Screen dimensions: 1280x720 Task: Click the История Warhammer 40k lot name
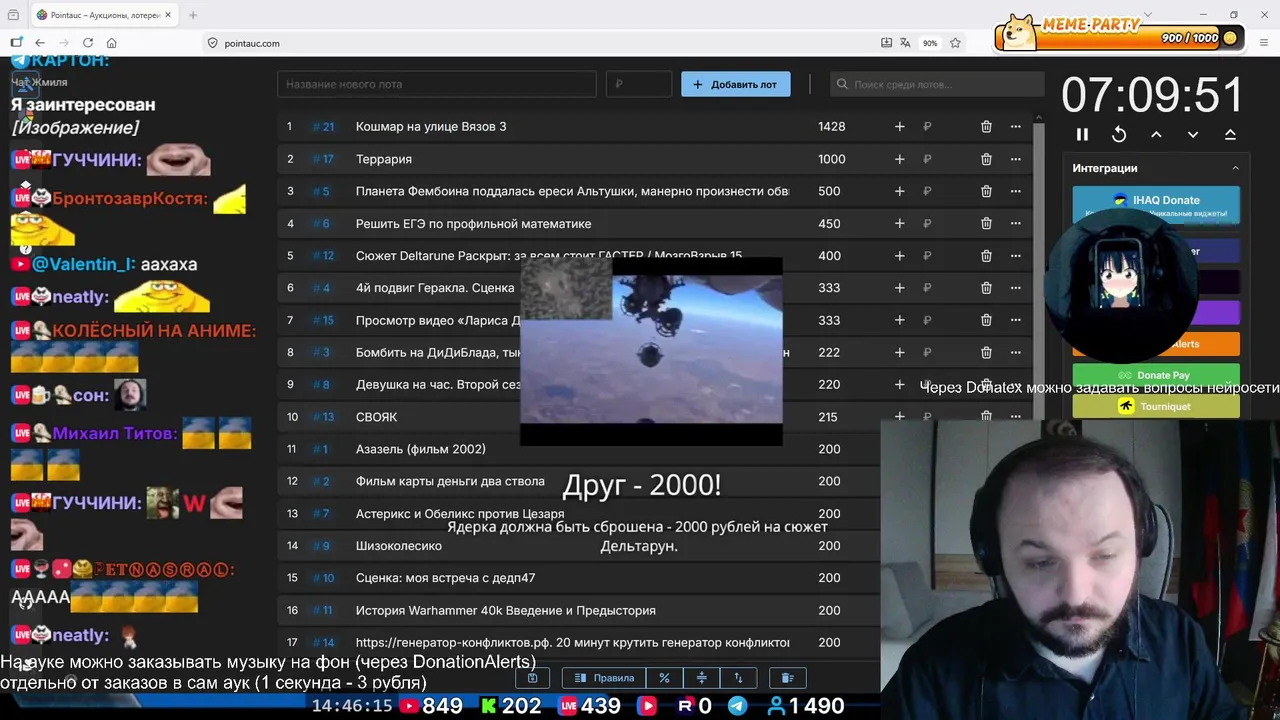[506, 610]
